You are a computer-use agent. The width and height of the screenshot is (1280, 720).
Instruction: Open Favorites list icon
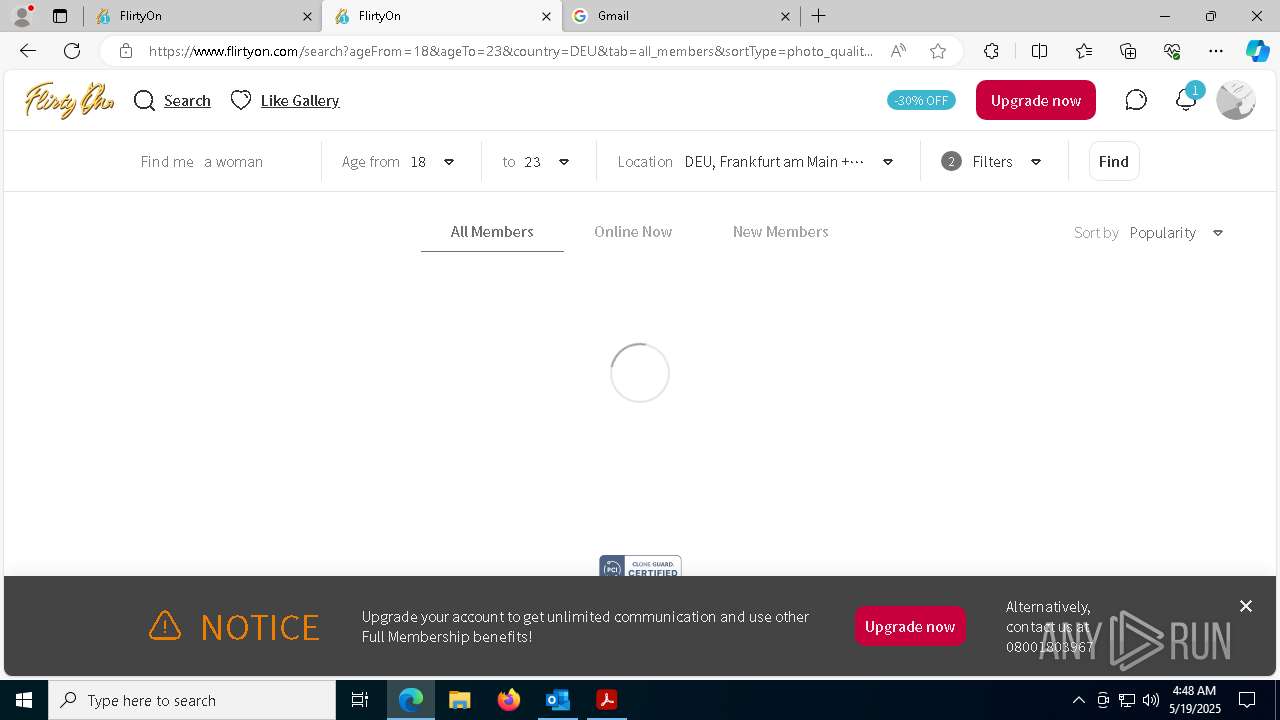[x=1084, y=51]
